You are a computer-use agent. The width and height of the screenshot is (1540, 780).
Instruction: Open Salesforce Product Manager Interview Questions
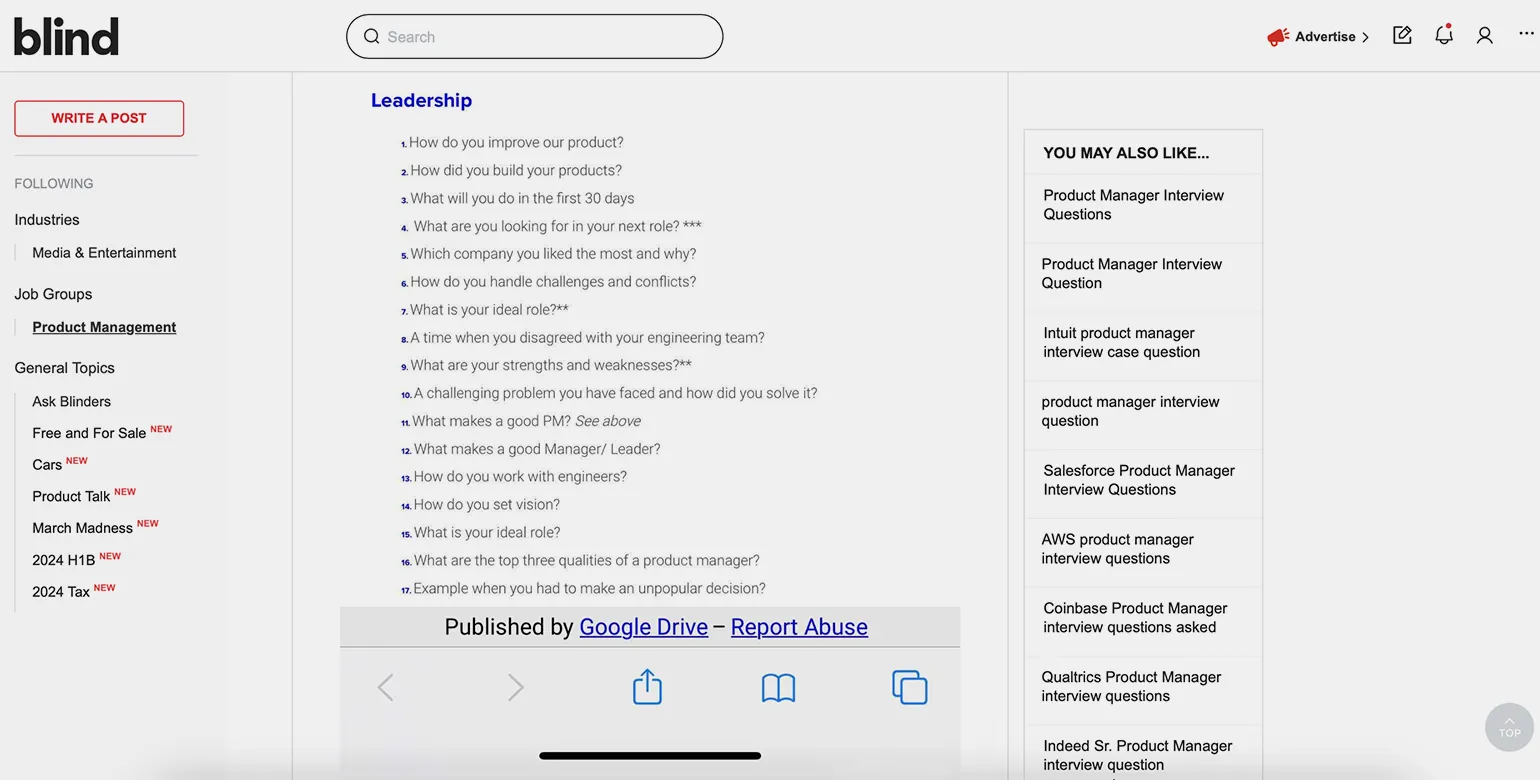[1139, 480]
